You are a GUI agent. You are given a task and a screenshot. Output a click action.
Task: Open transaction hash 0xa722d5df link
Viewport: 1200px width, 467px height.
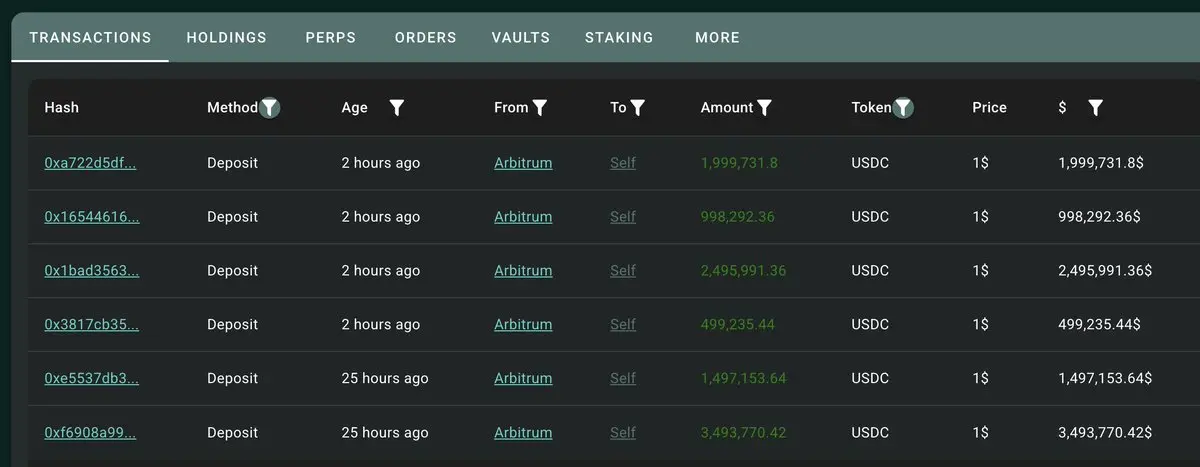90,163
